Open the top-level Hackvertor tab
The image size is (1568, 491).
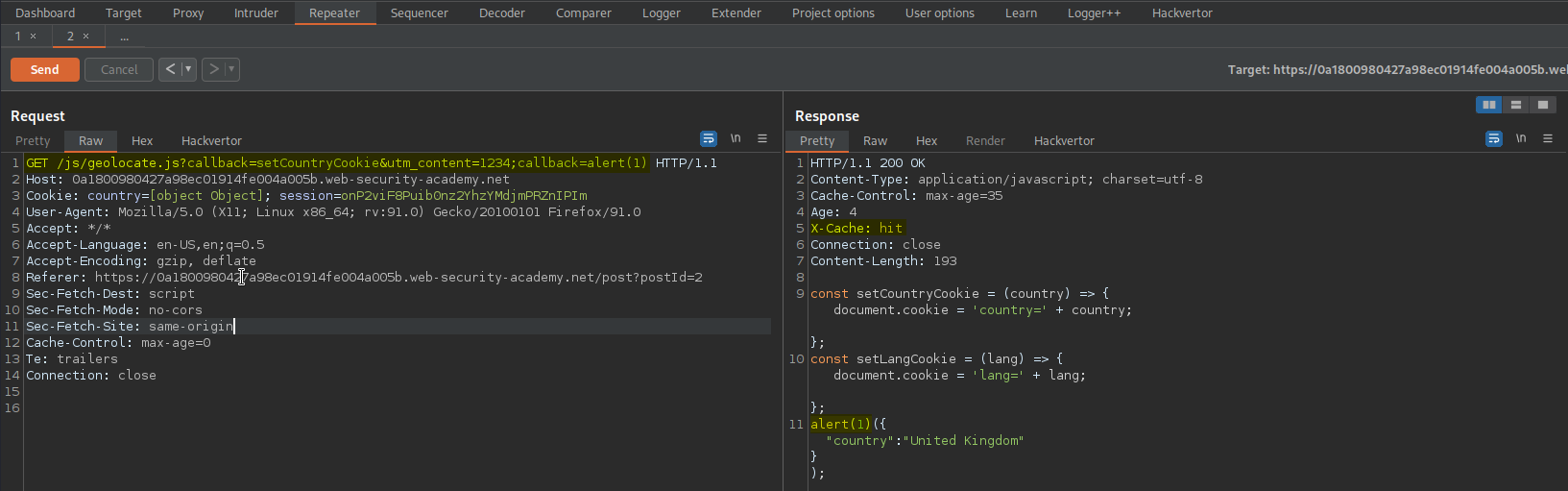1182,12
